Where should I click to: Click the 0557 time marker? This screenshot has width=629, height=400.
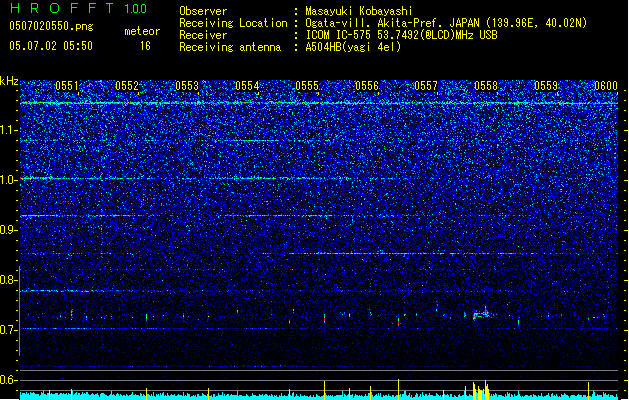426,86
